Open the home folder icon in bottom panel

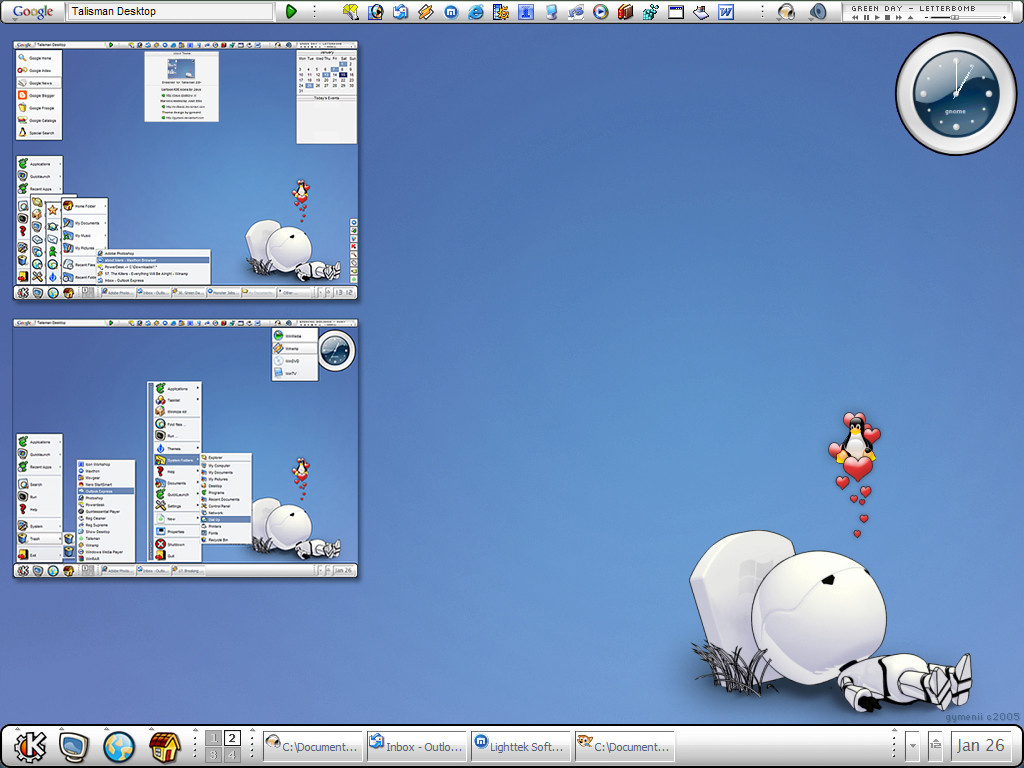[x=164, y=746]
